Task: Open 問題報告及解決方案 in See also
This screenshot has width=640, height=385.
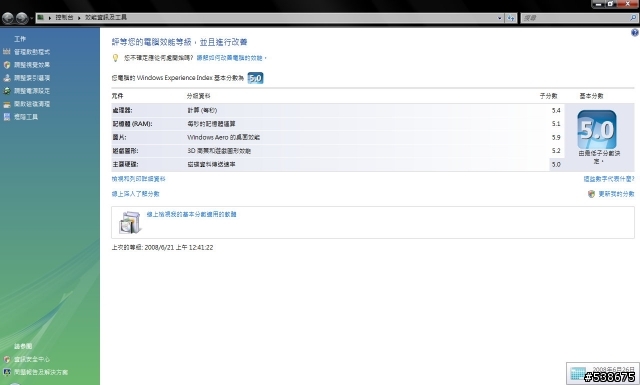Action: coord(41,372)
